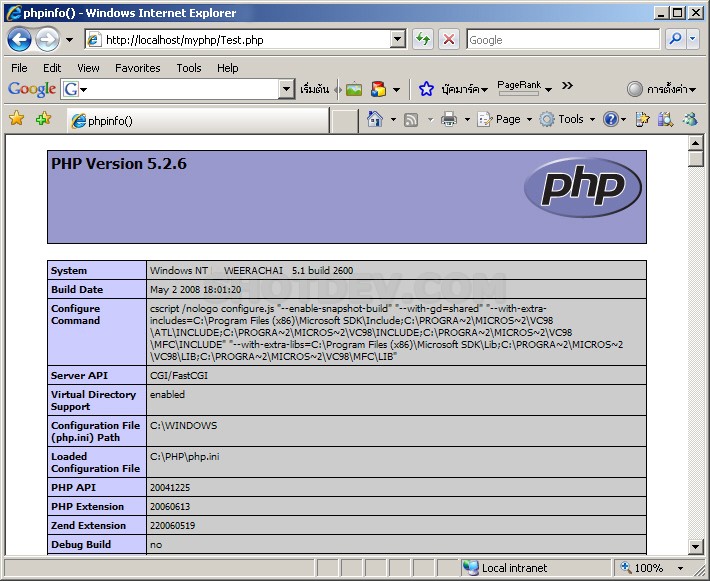This screenshot has width=710, height=581.
Task: Click the Build Date value May 2 2008
Action: (x=196, y=289)
